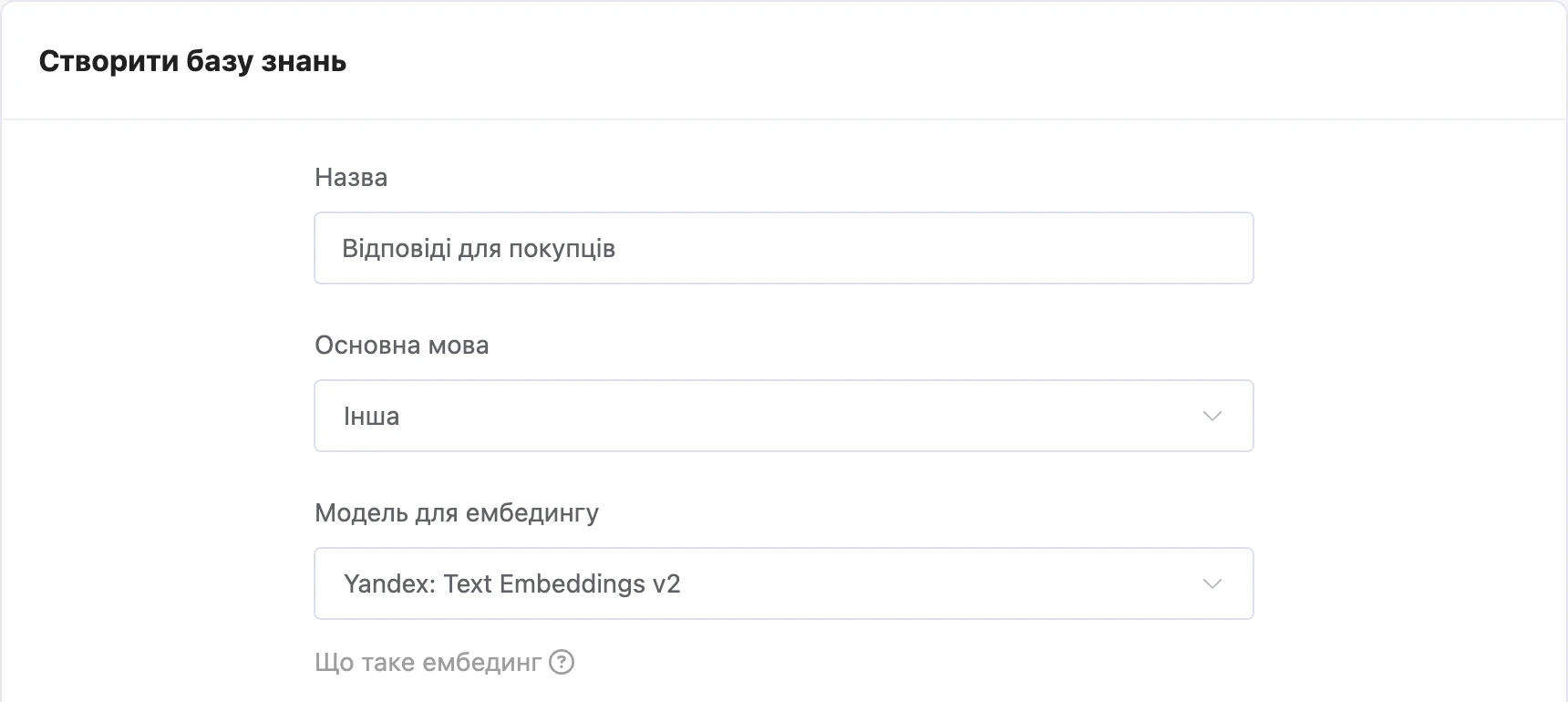
Task: Open the Що таке ембединг link
Action: pos(444,662)
